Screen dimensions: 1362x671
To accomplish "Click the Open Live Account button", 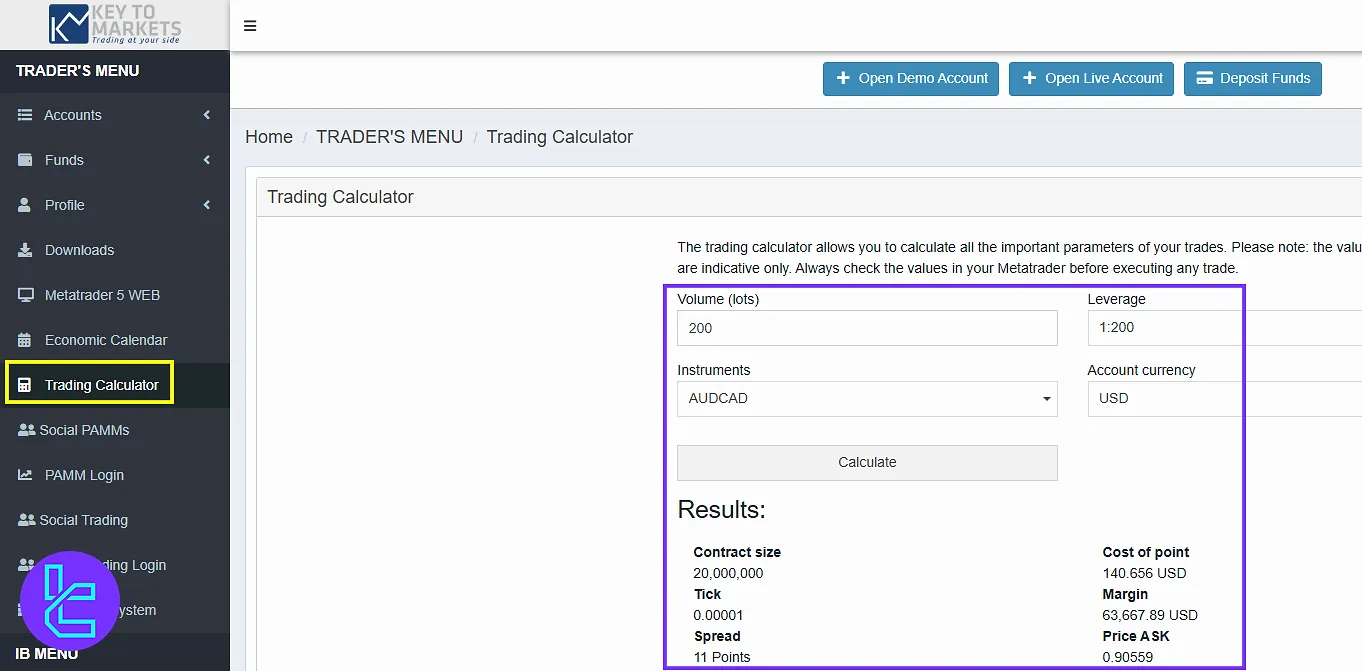I will [1092, 78].
